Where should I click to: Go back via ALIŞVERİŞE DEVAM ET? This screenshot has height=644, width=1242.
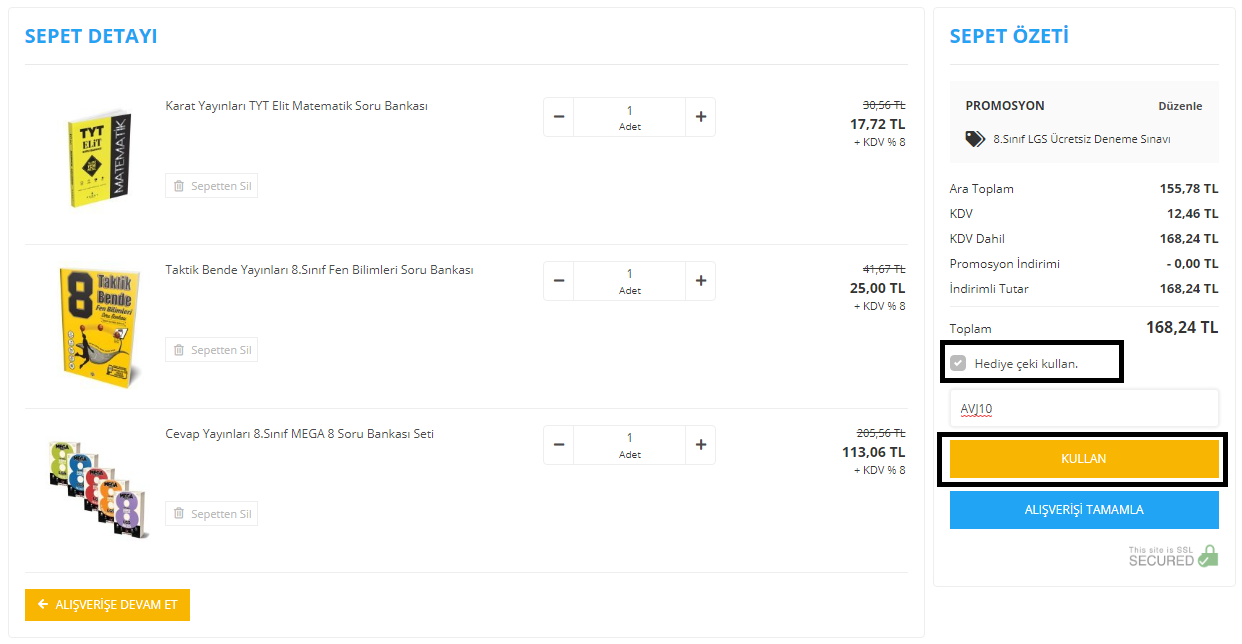click(x=107, y=605)
